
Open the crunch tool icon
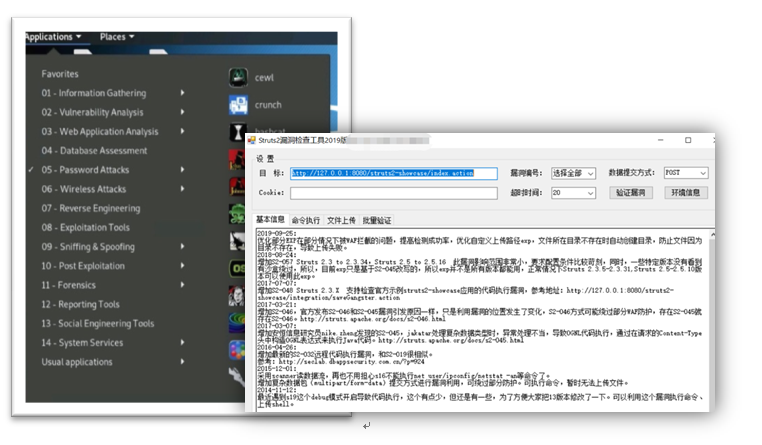pyautogui.click(x=238, y=105)
